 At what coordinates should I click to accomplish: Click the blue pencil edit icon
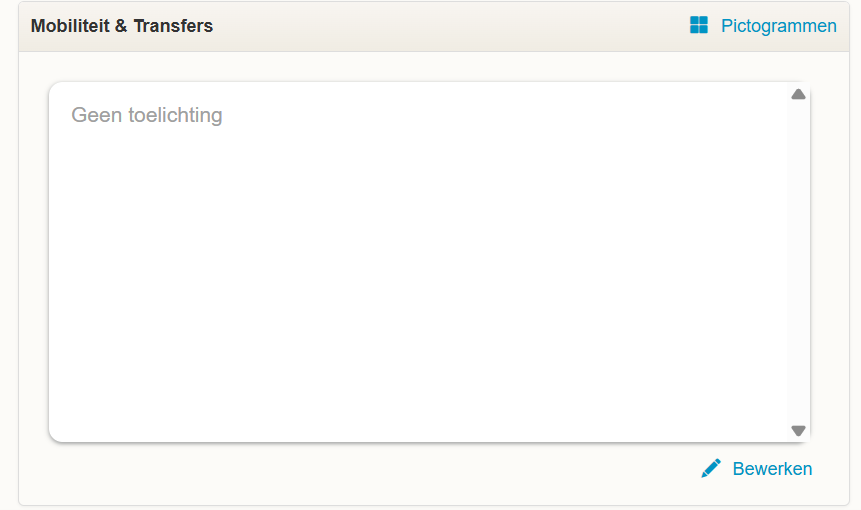coord(711,468)
